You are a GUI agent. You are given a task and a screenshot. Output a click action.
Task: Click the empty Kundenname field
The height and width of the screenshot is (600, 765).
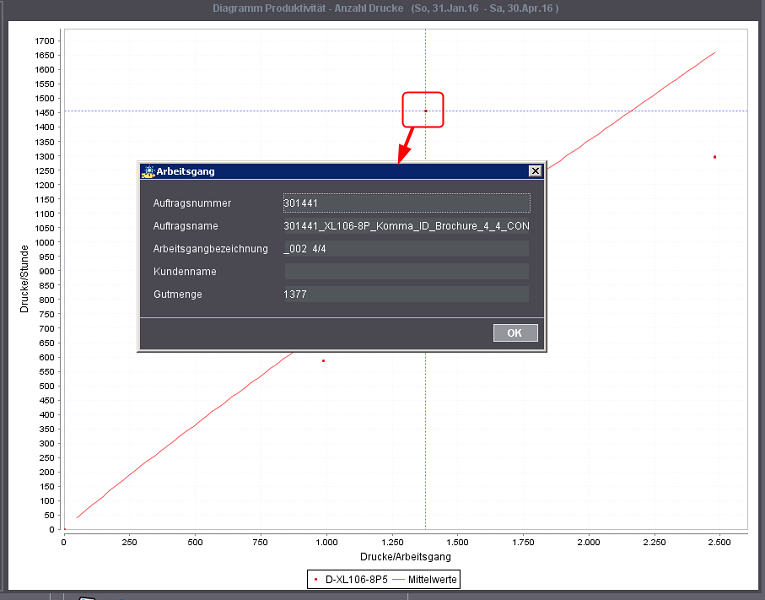(x=406, y=271)
